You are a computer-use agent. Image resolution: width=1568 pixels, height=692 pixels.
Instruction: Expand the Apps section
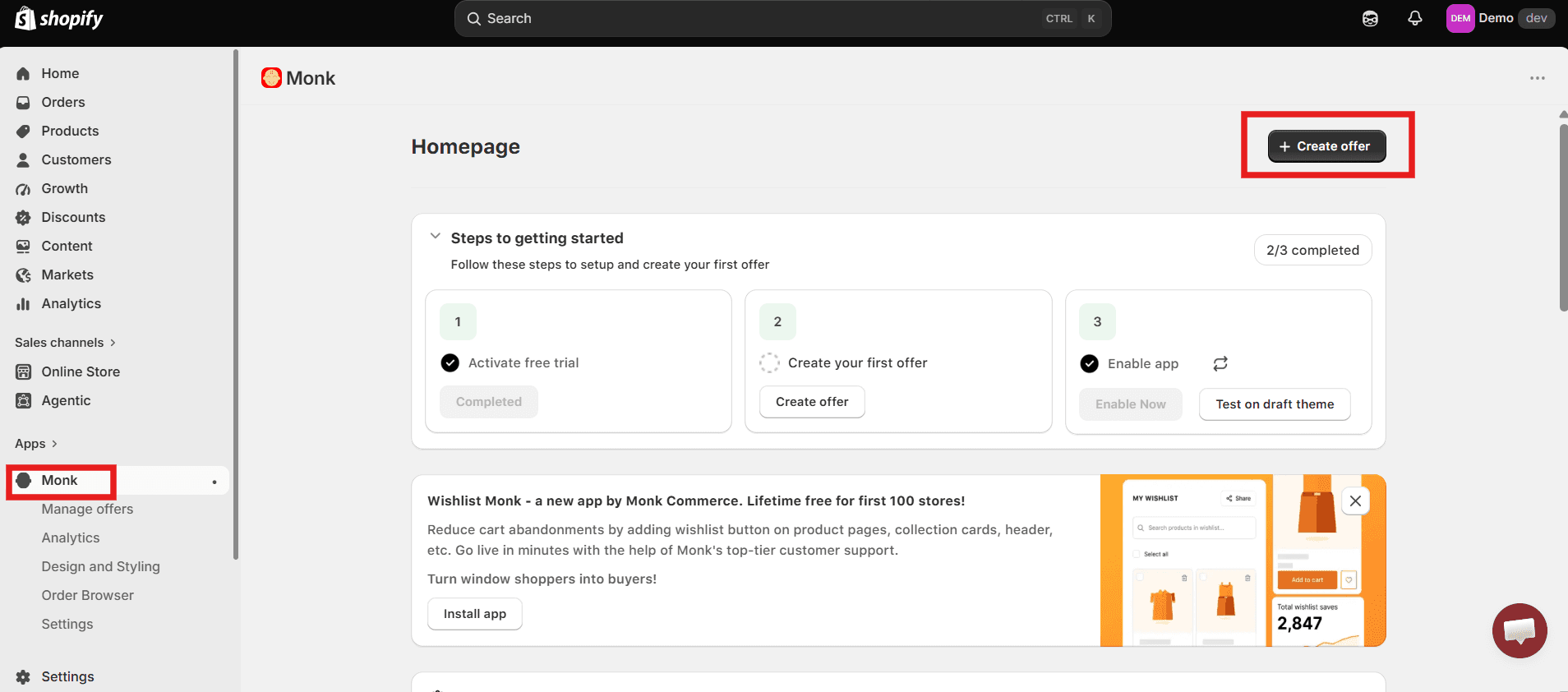[36, 443]
